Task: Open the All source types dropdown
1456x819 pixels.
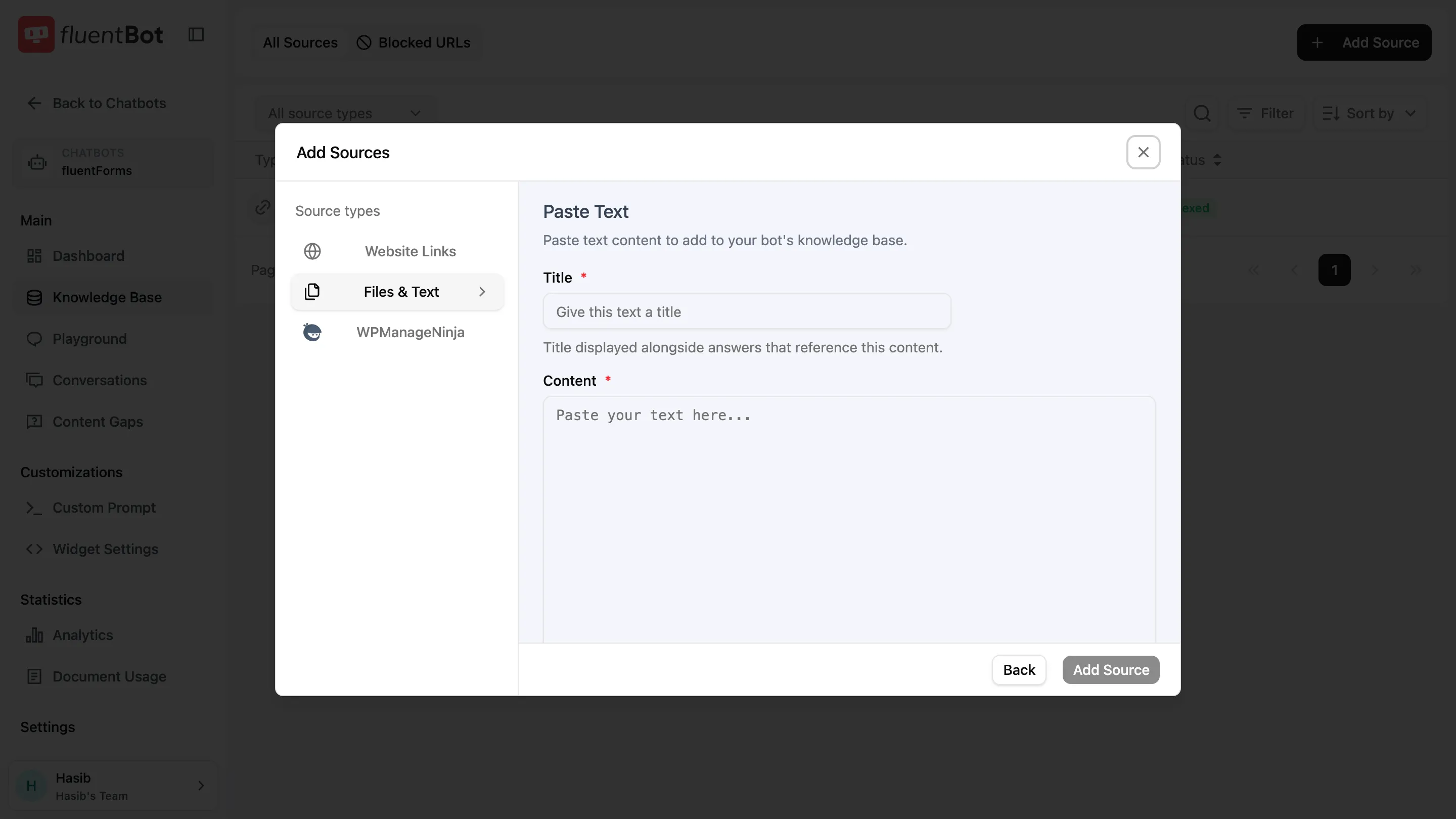Action: click(345, 114)
